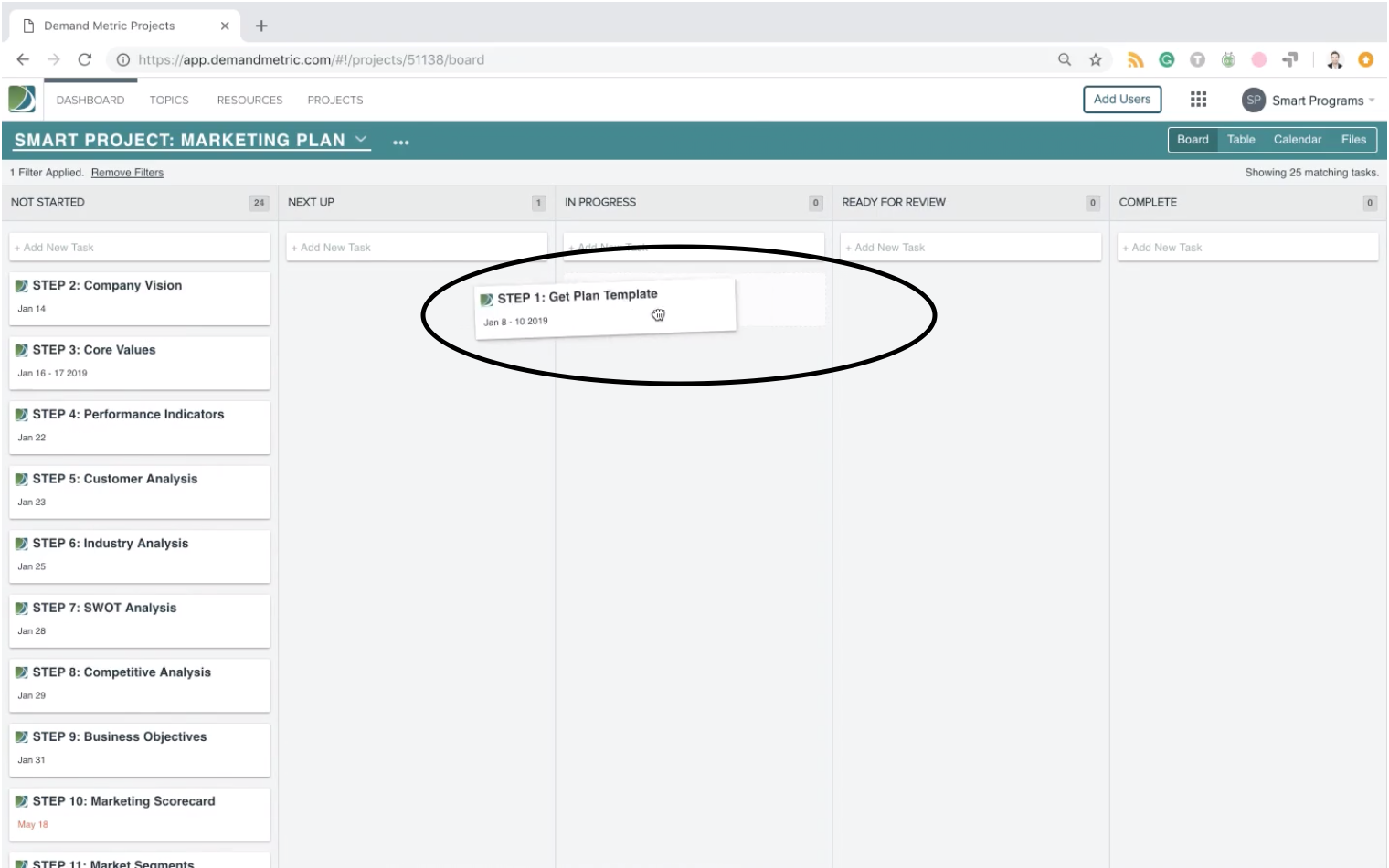1389x868 pixels.
Task: Click icon on STEP 7: SWOT Analysis card
Action: coord(21,608)
